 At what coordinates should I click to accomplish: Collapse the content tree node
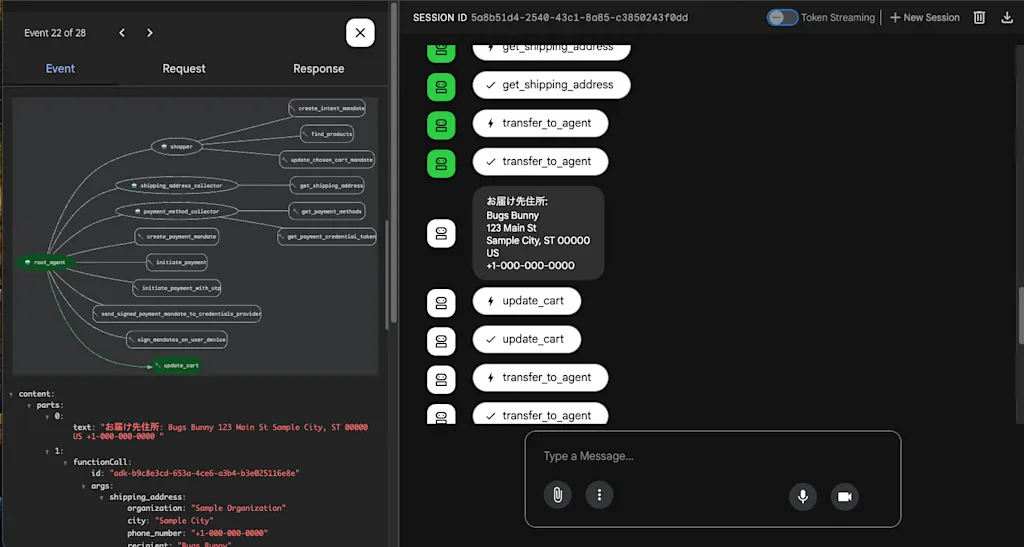click(x=11, y=394)
